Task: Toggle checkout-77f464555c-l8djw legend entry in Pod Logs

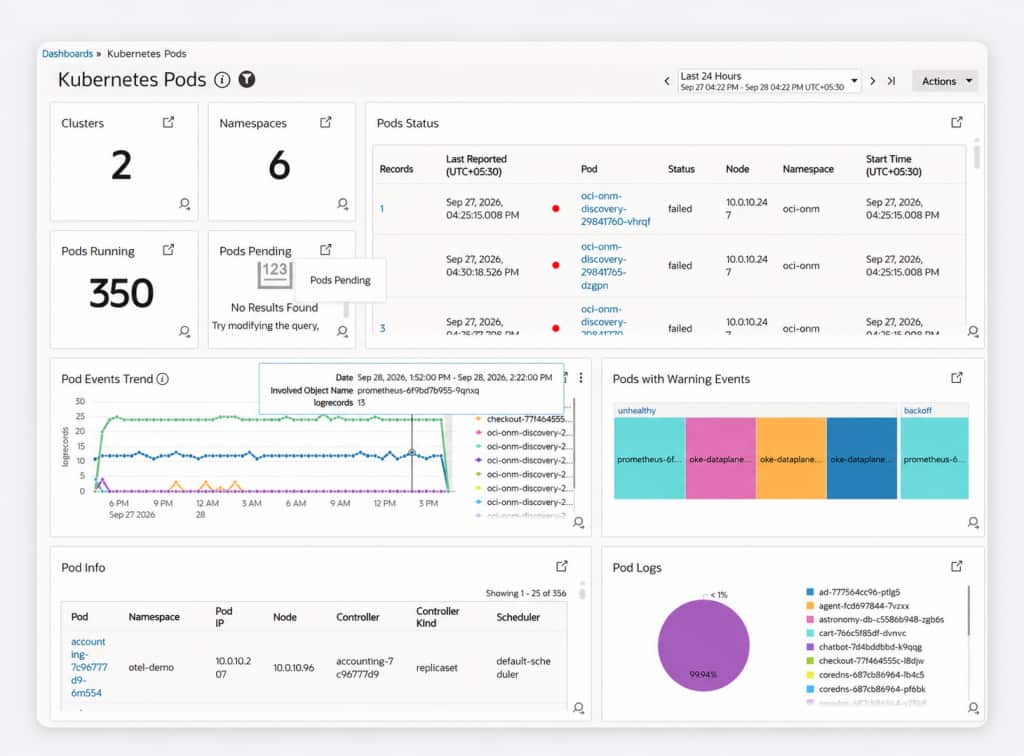Action: (865, 661)
